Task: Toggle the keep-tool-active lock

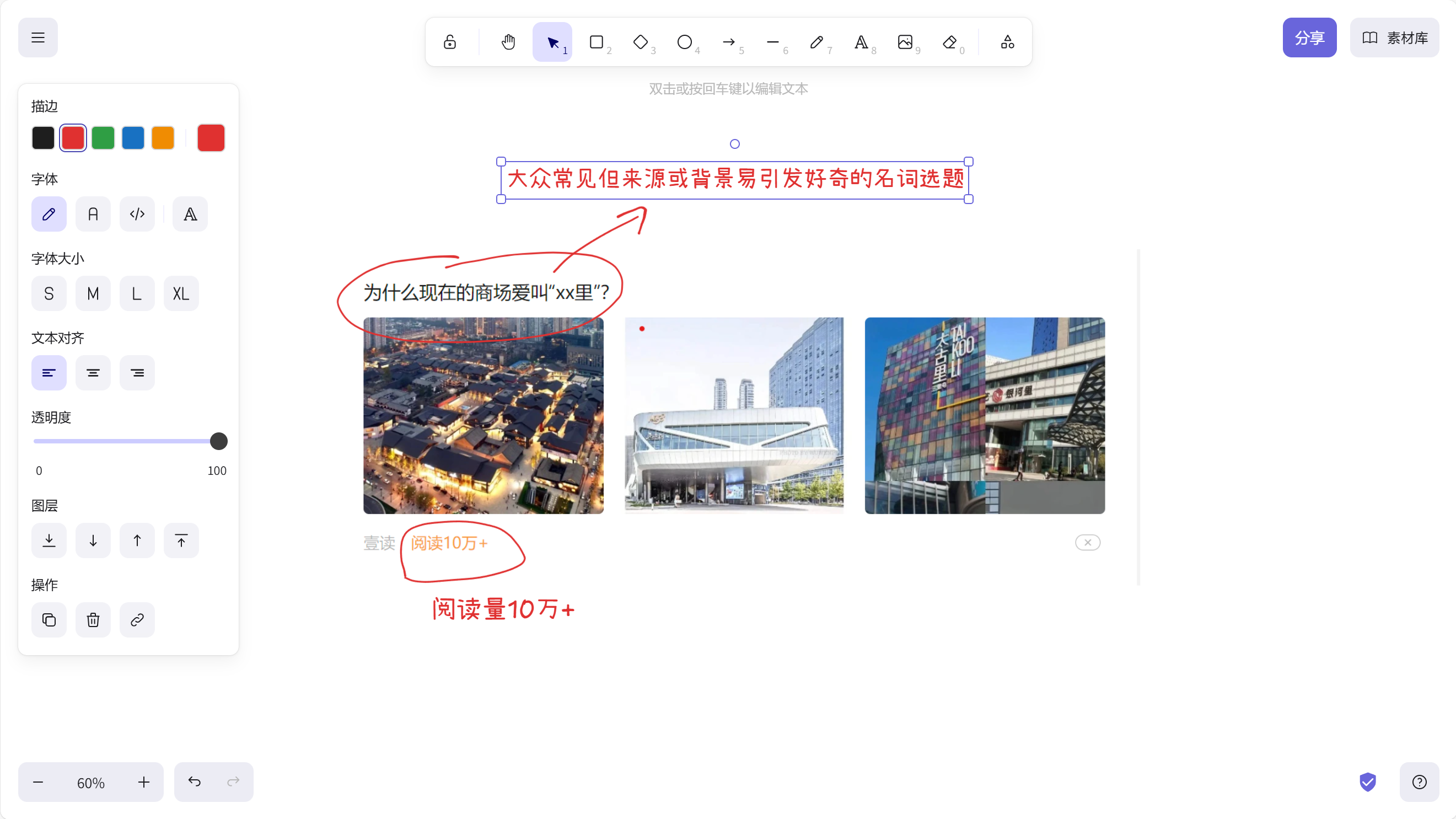Action: click(449, 42)
